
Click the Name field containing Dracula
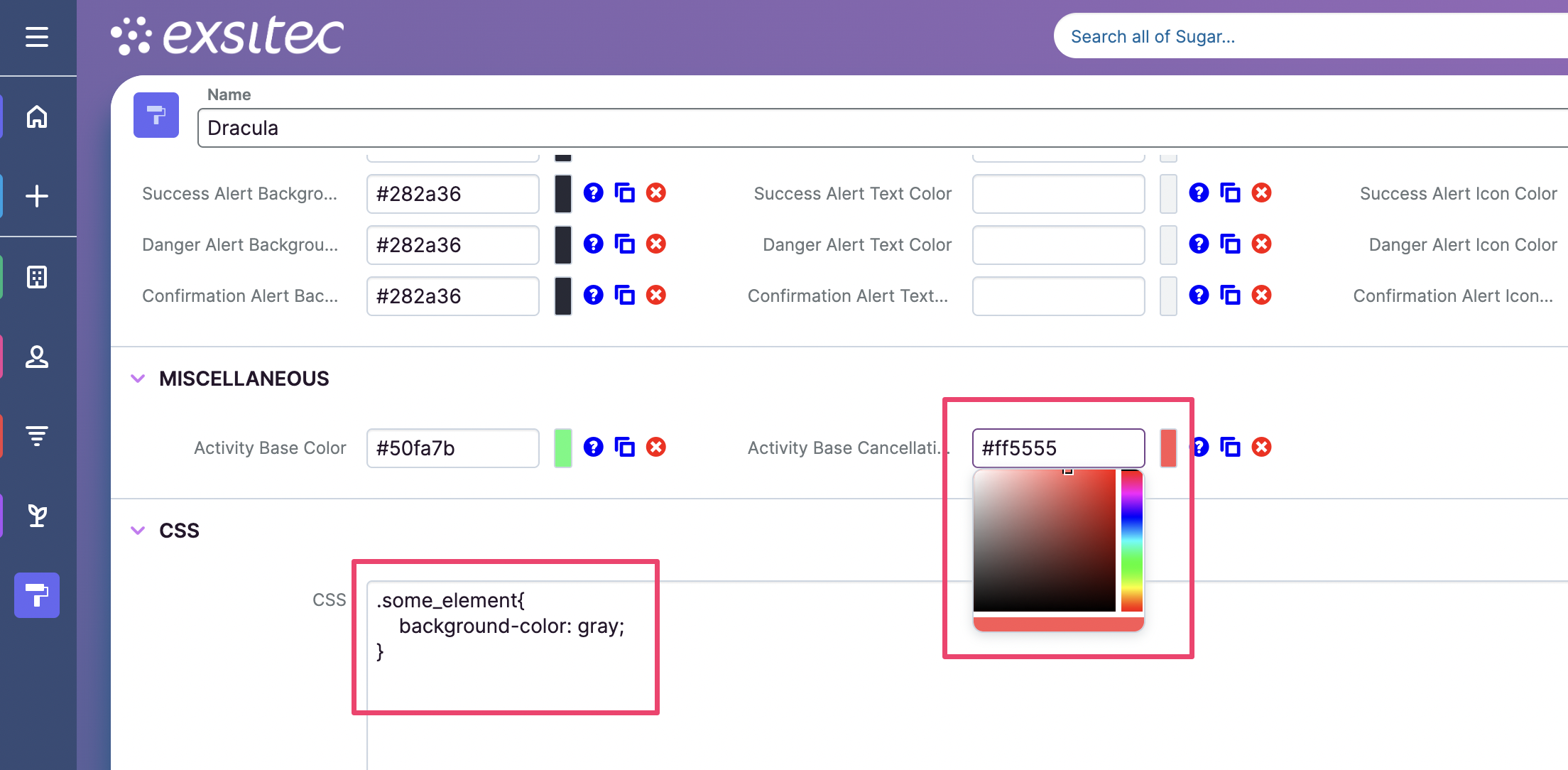[881, 128]
